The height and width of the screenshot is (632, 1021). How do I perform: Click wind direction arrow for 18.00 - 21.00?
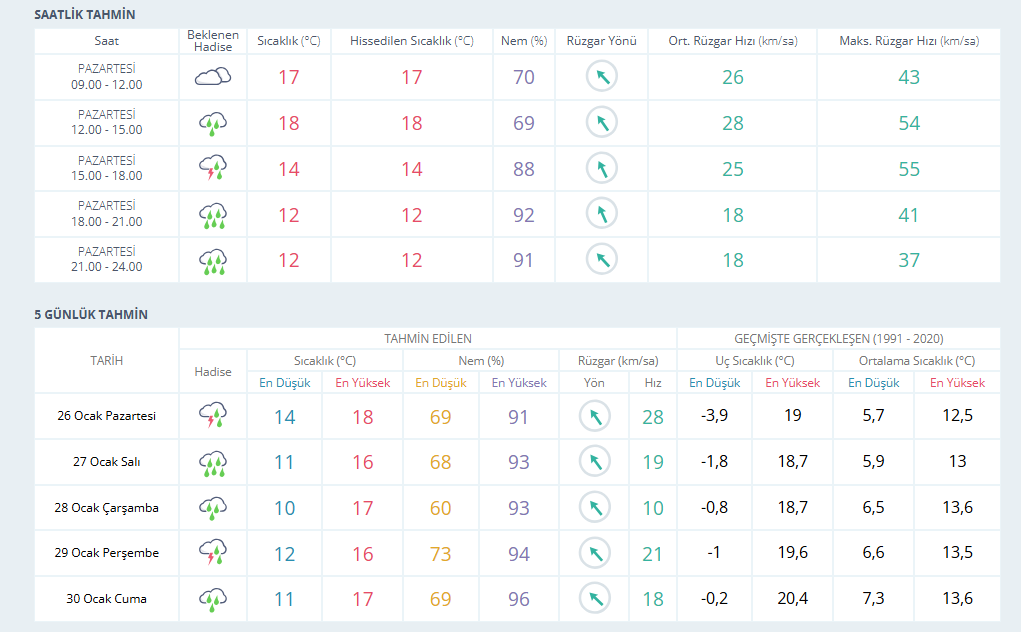click(601, 214)
